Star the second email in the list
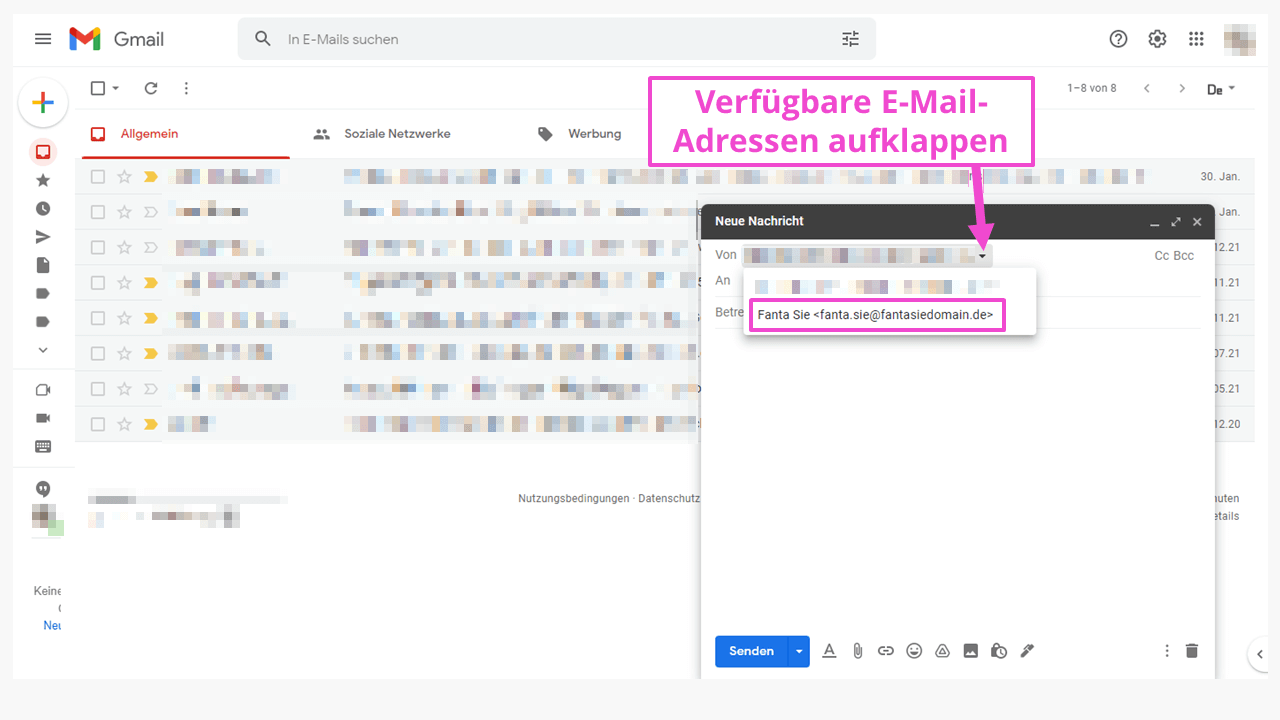The width and height of the screenshot is (1280, 720). coord(124,212)
